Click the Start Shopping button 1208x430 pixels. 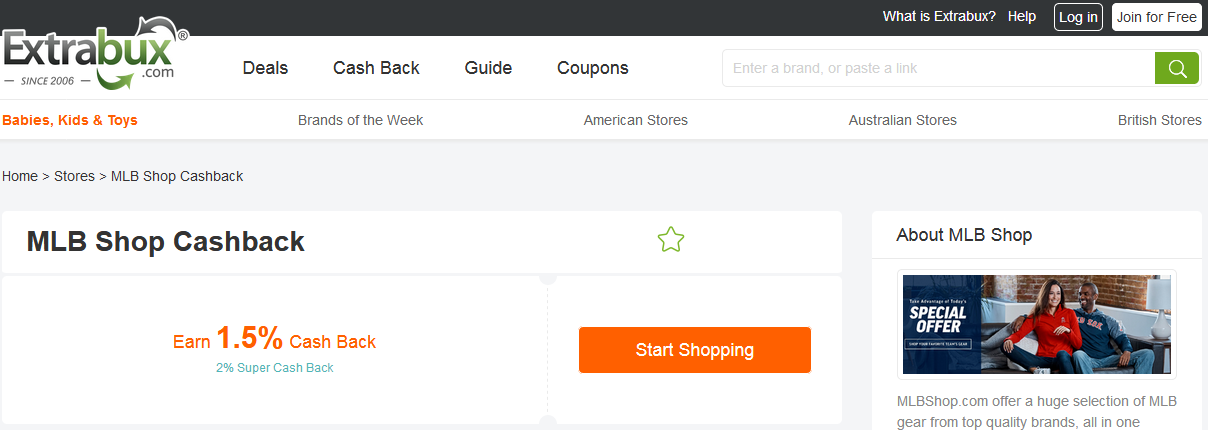tap(694, 350)
